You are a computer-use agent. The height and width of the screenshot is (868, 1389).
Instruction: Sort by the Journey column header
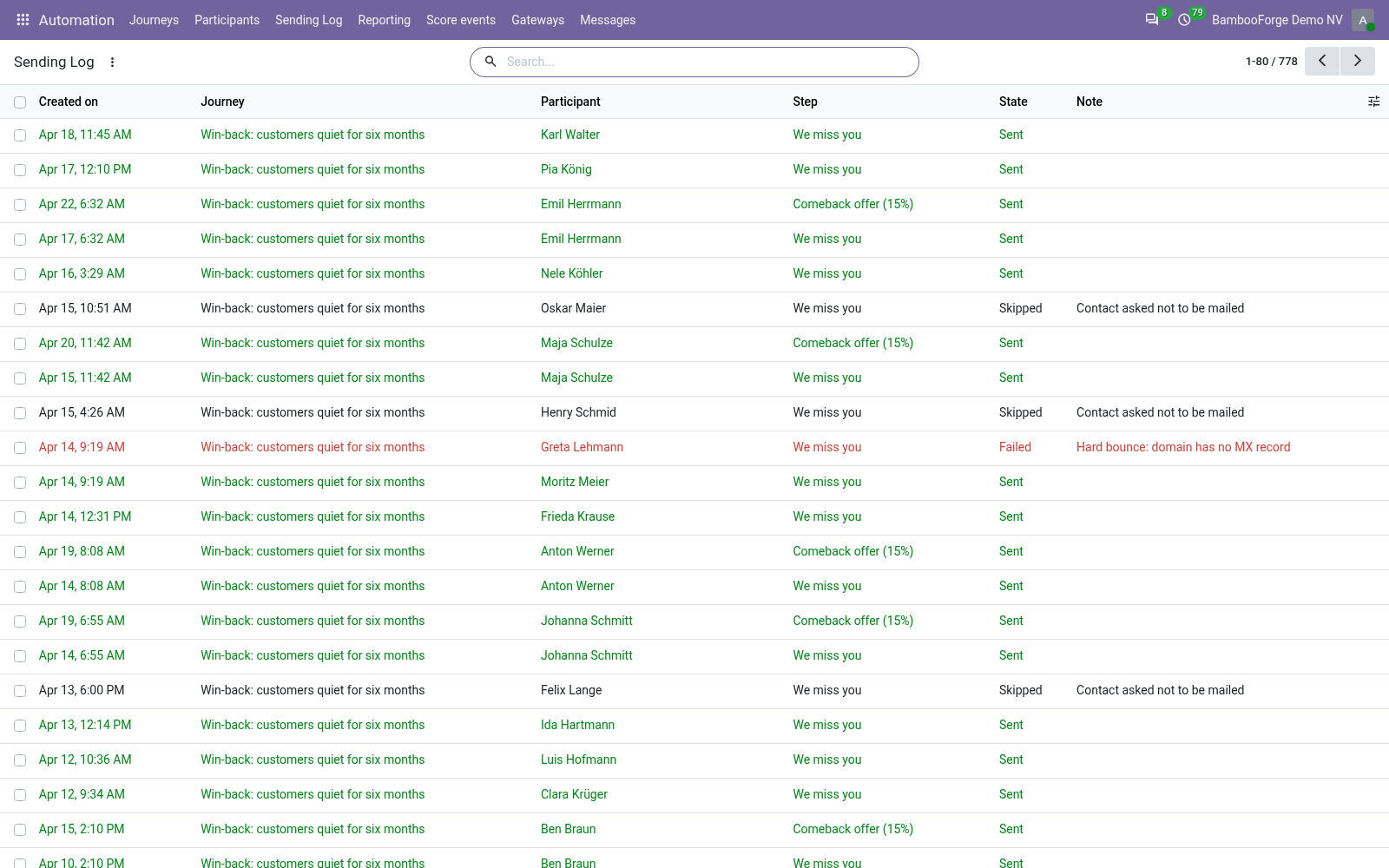point(222,102)
